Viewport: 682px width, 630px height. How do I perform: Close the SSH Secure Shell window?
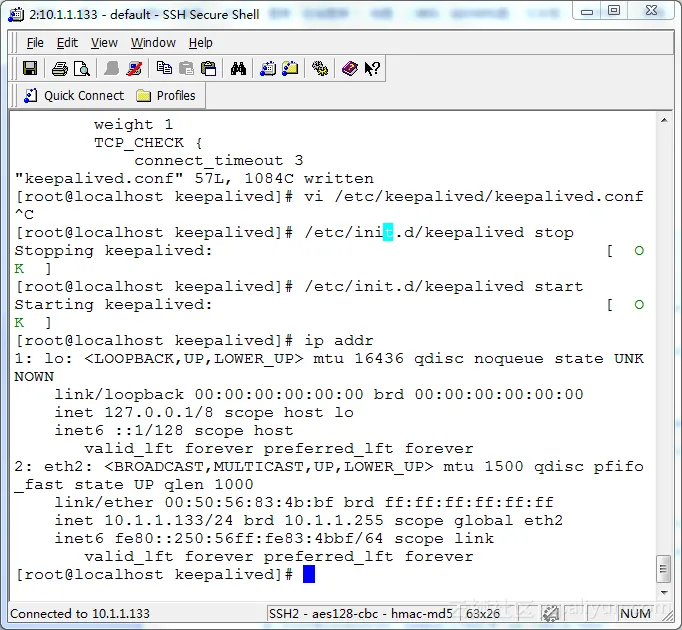[x=651, y=11]
